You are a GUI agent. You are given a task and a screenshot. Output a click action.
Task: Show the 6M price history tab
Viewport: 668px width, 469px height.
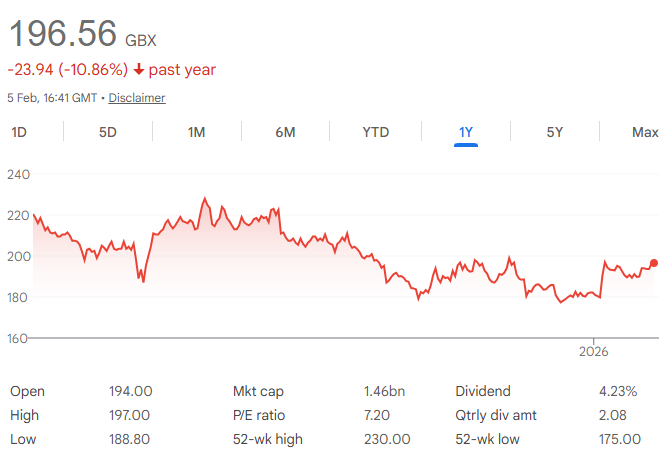click(x=286, y=132)
